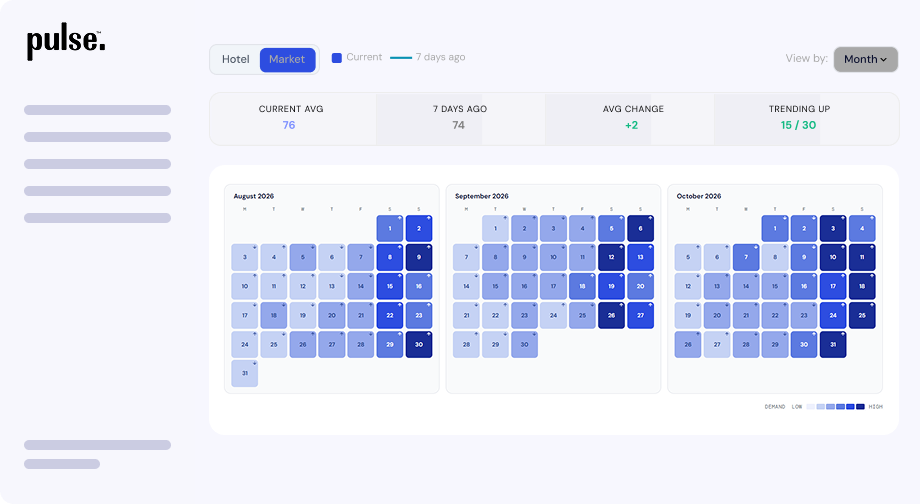Click the last top-group sidebar menu placeholder
Image resolution: width=920 pixels, height=504 pixels.
point(97,218)
